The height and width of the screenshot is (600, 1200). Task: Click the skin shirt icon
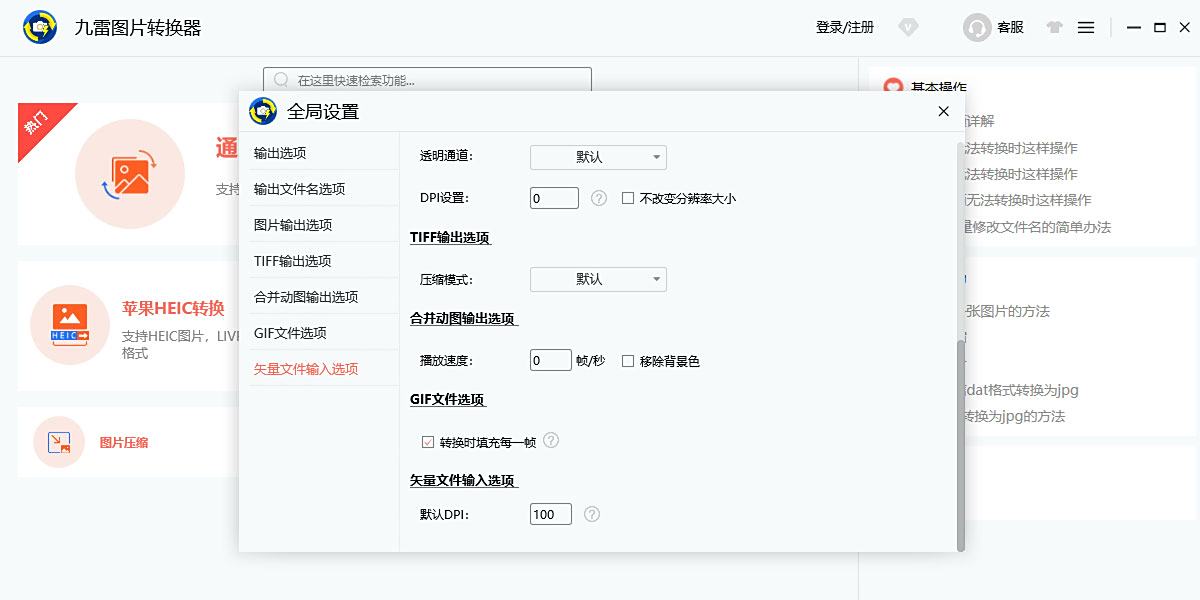point(1054,28)
